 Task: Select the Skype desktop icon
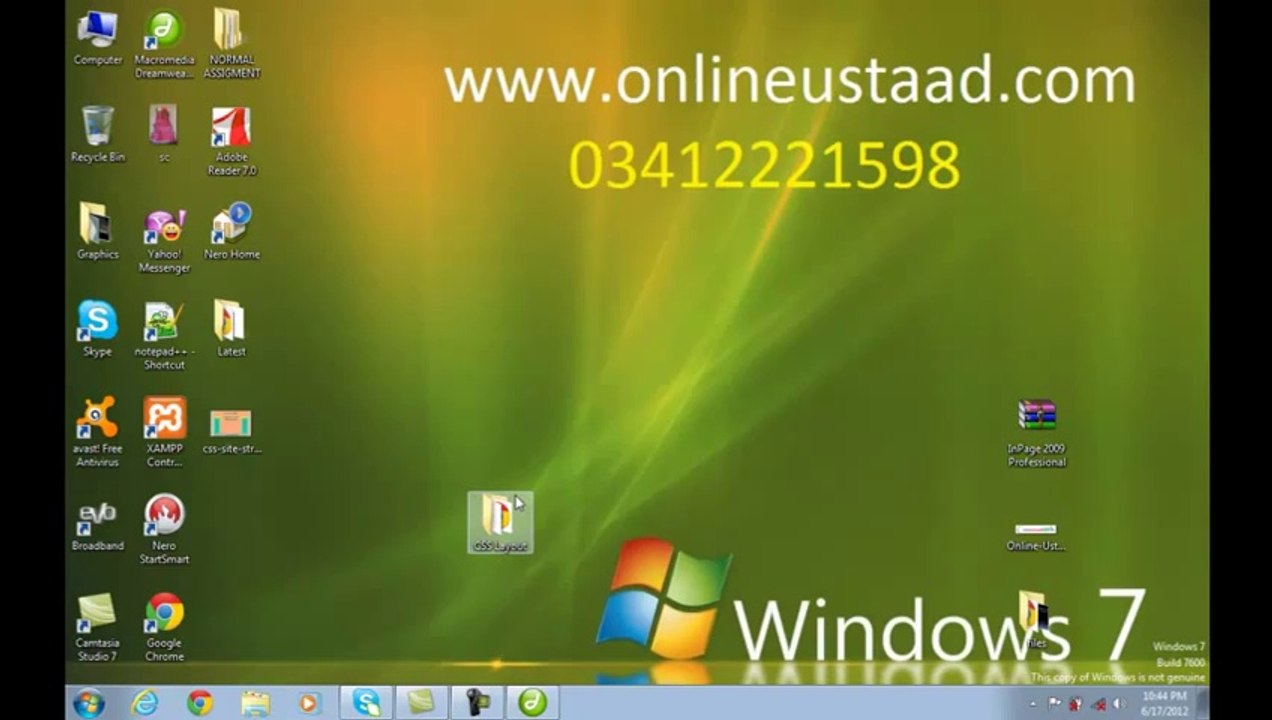point(98,328)
